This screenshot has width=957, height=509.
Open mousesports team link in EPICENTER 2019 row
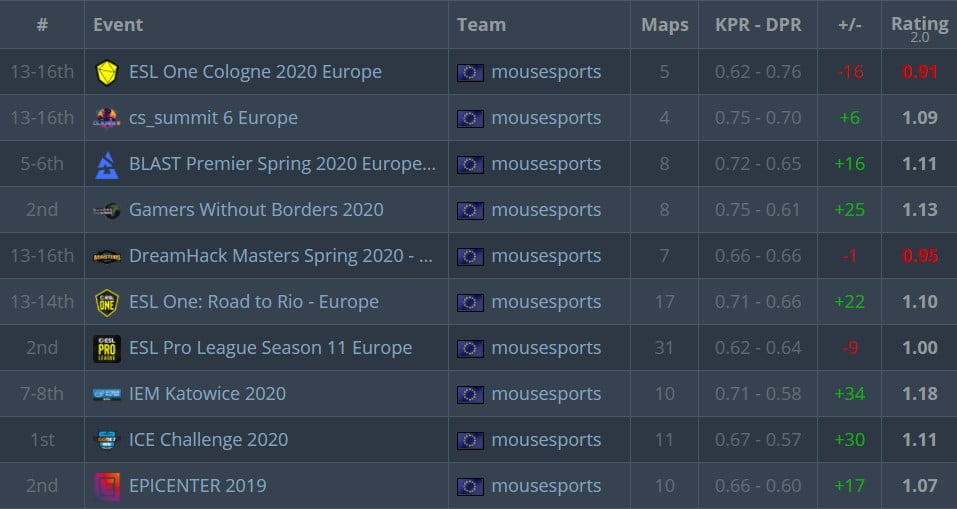(546, 486)
